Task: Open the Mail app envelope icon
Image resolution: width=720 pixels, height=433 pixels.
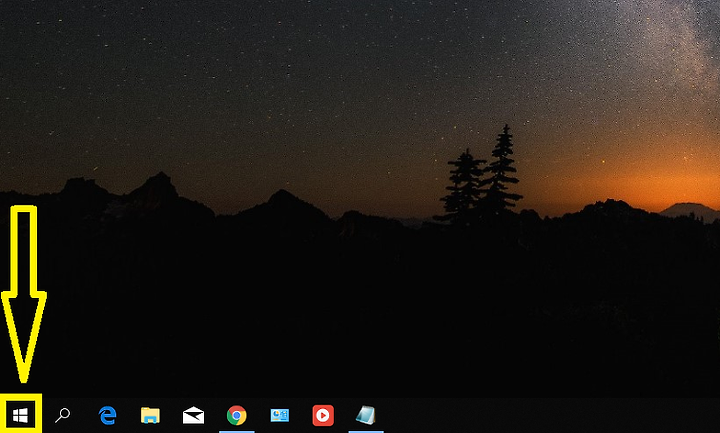Action: click(193, 415)
